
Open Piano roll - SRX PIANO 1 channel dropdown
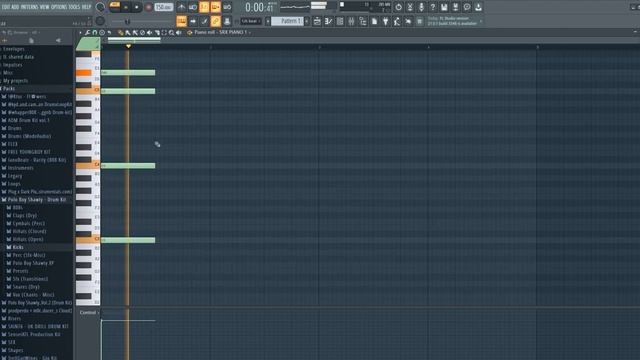221,32
